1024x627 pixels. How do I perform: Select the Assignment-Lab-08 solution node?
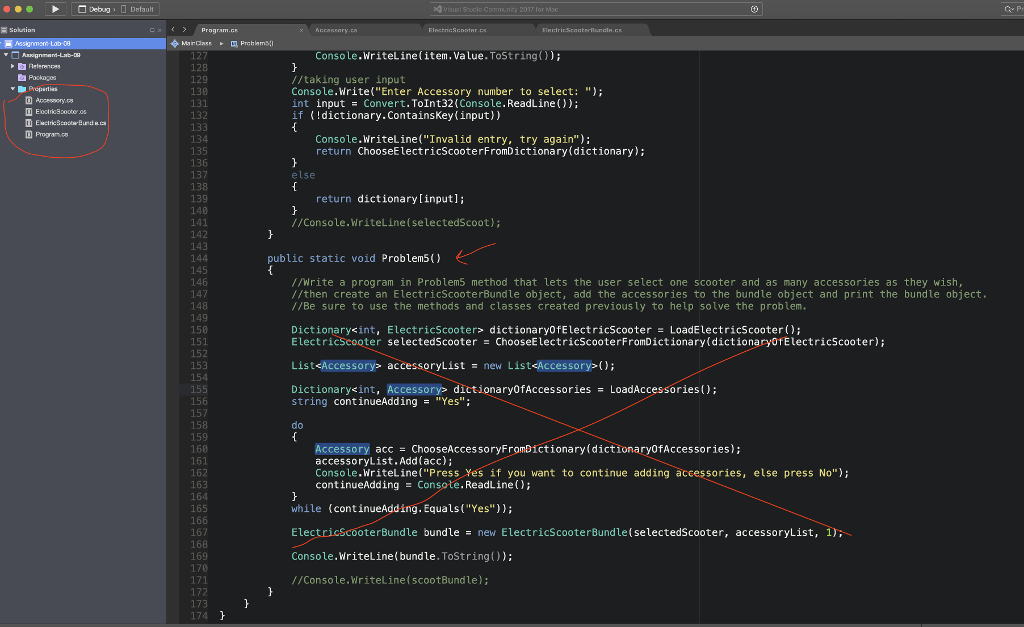[x=45, y=42]
